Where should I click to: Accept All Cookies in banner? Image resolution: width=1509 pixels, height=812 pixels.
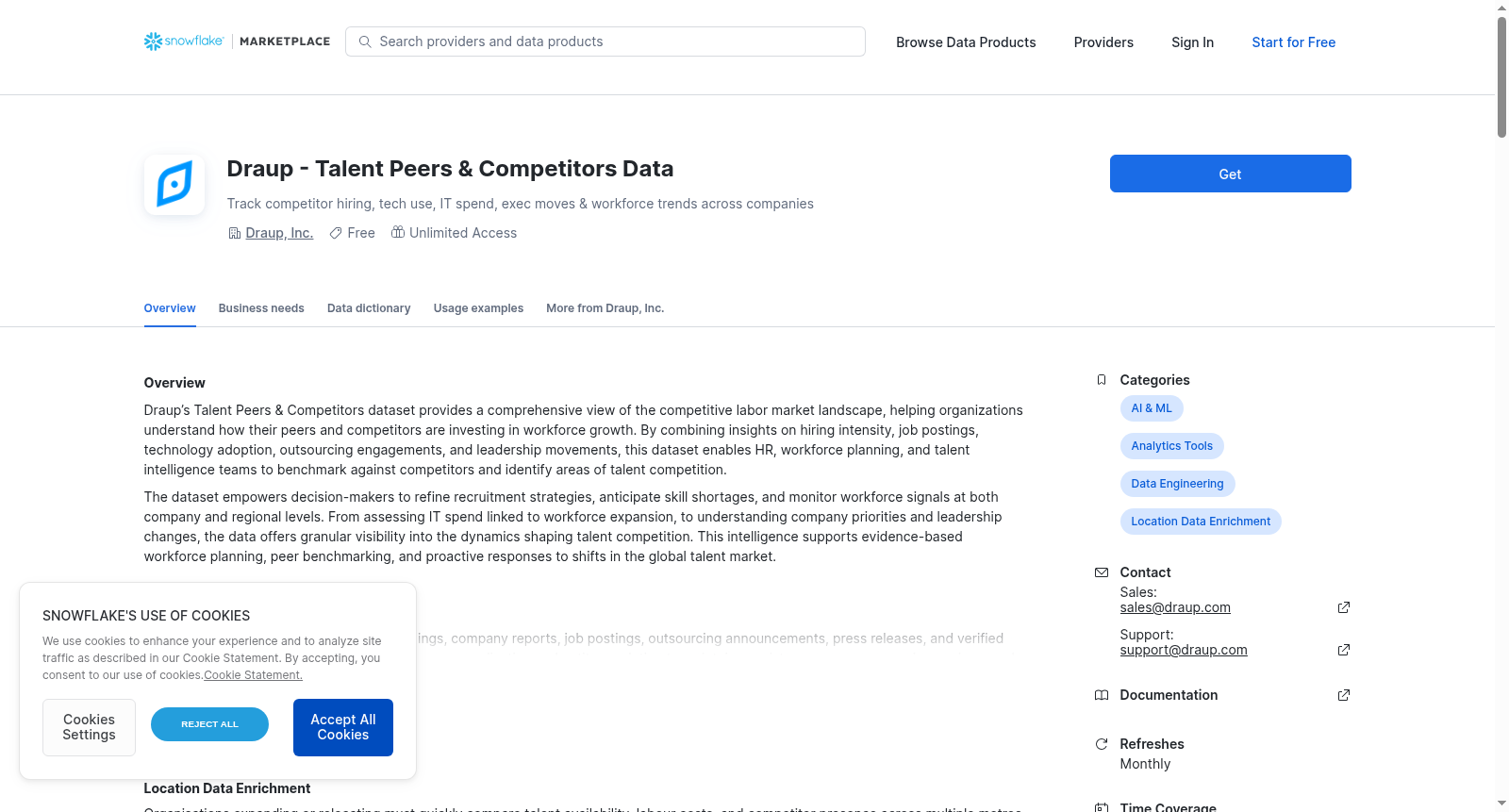point(343,727)
